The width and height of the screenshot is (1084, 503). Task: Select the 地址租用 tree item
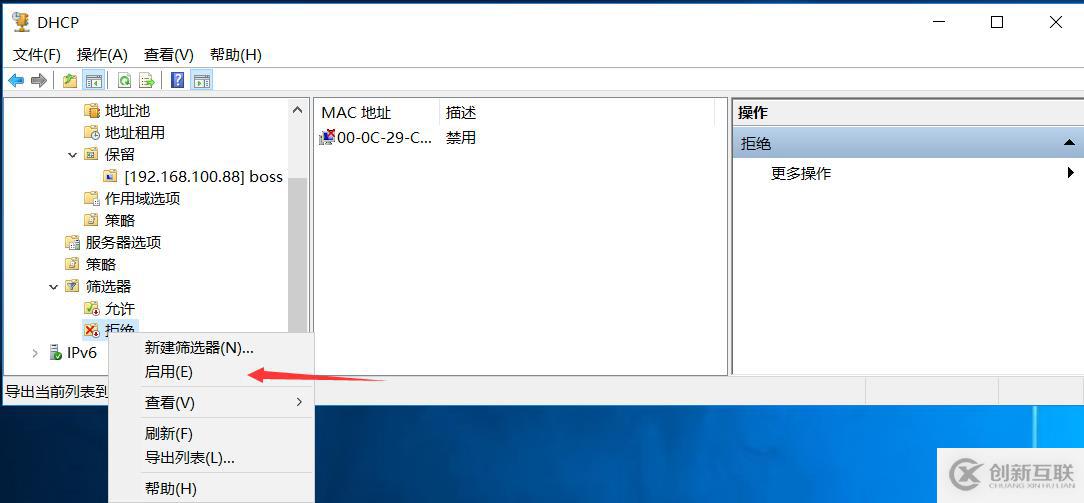[135, 133]
